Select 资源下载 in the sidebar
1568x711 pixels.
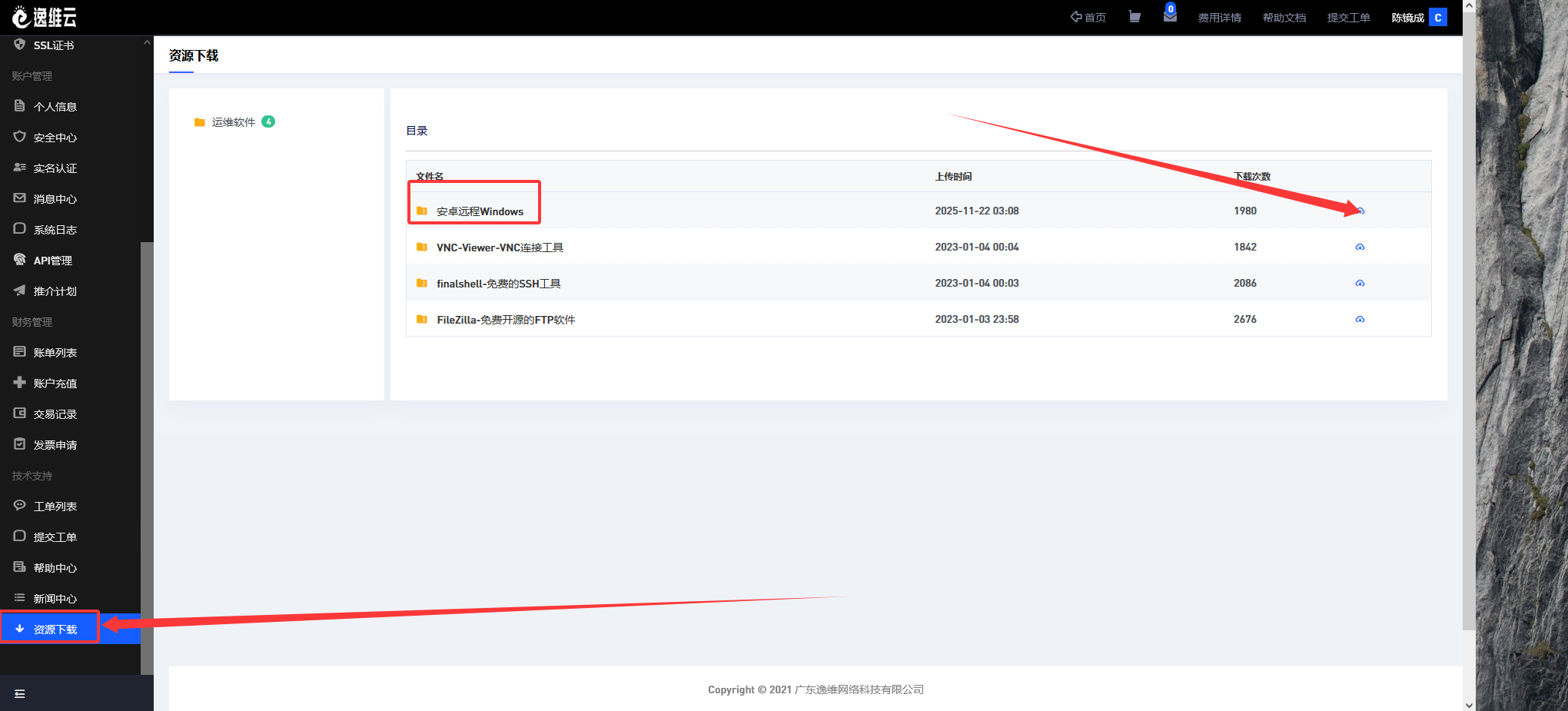coord(55,630)
